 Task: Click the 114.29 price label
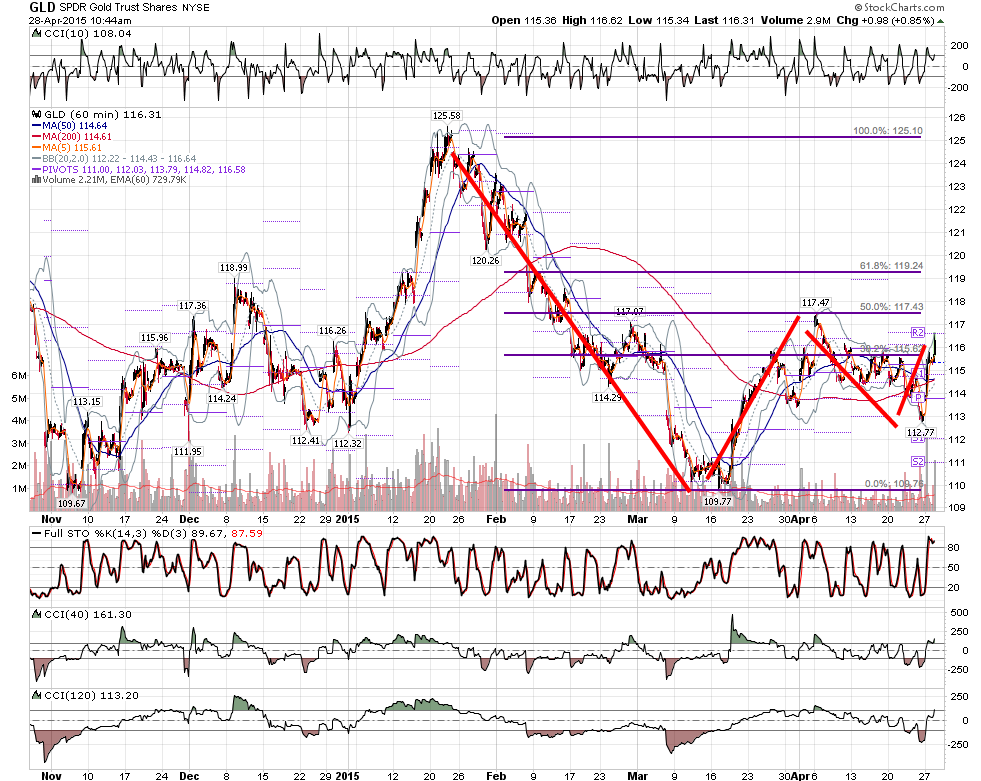[607, 397]
